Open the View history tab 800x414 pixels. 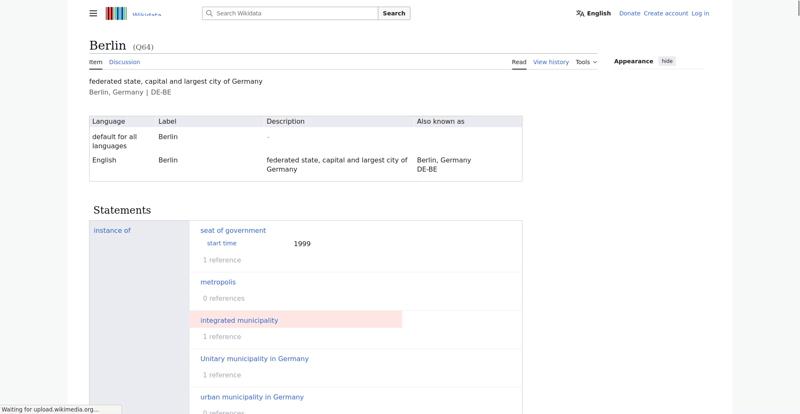click(x=550, y=62)
